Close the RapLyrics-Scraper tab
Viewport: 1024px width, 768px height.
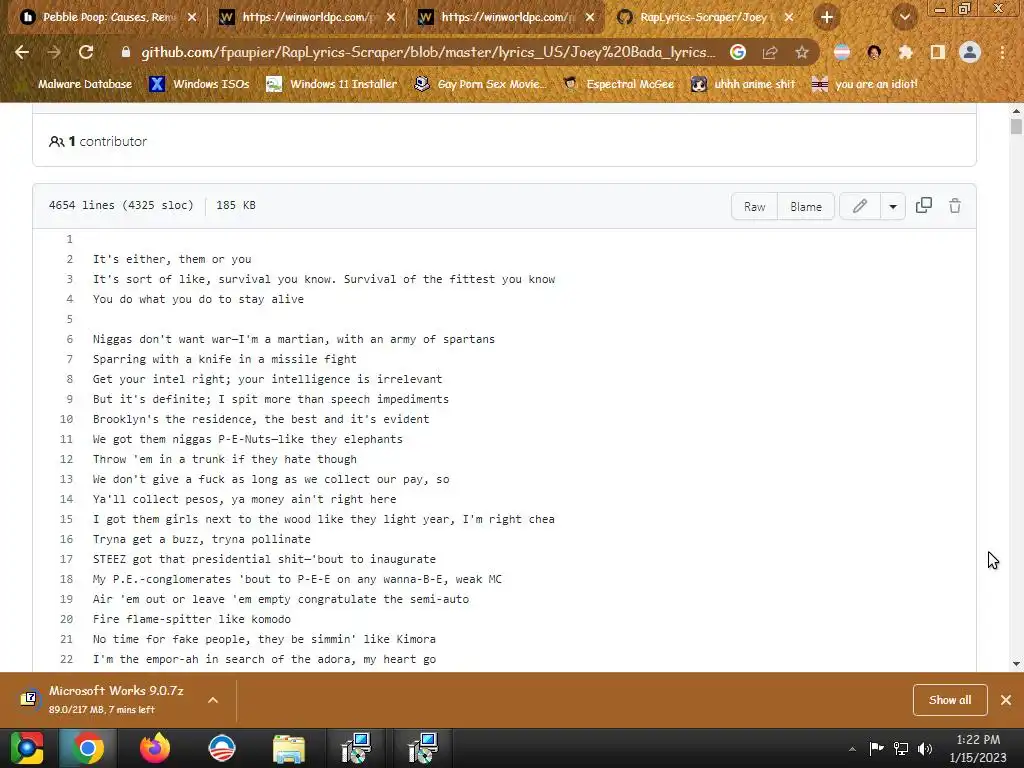point(789,17)
